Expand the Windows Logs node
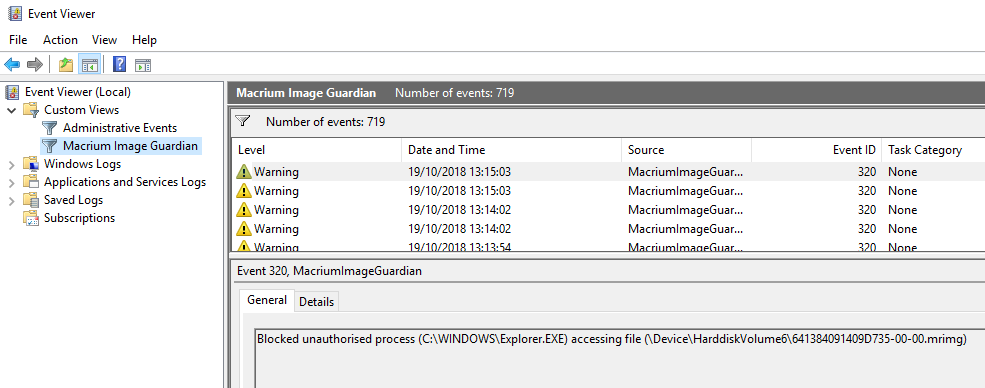Screen dimensions: 985x388 pos(12,164)
